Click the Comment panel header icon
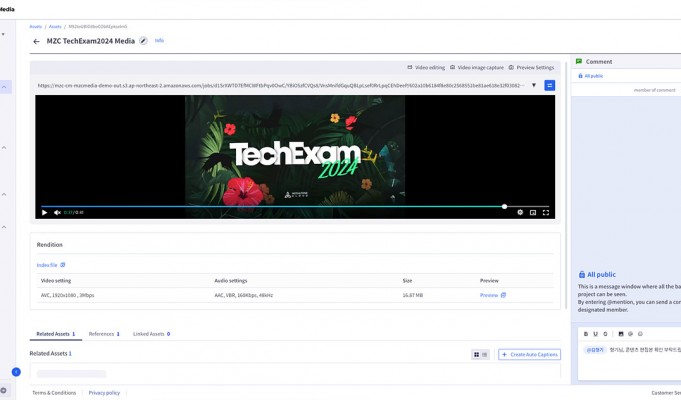Image resolution: width=681 pixels, height=400 pixels. (579, 62)
